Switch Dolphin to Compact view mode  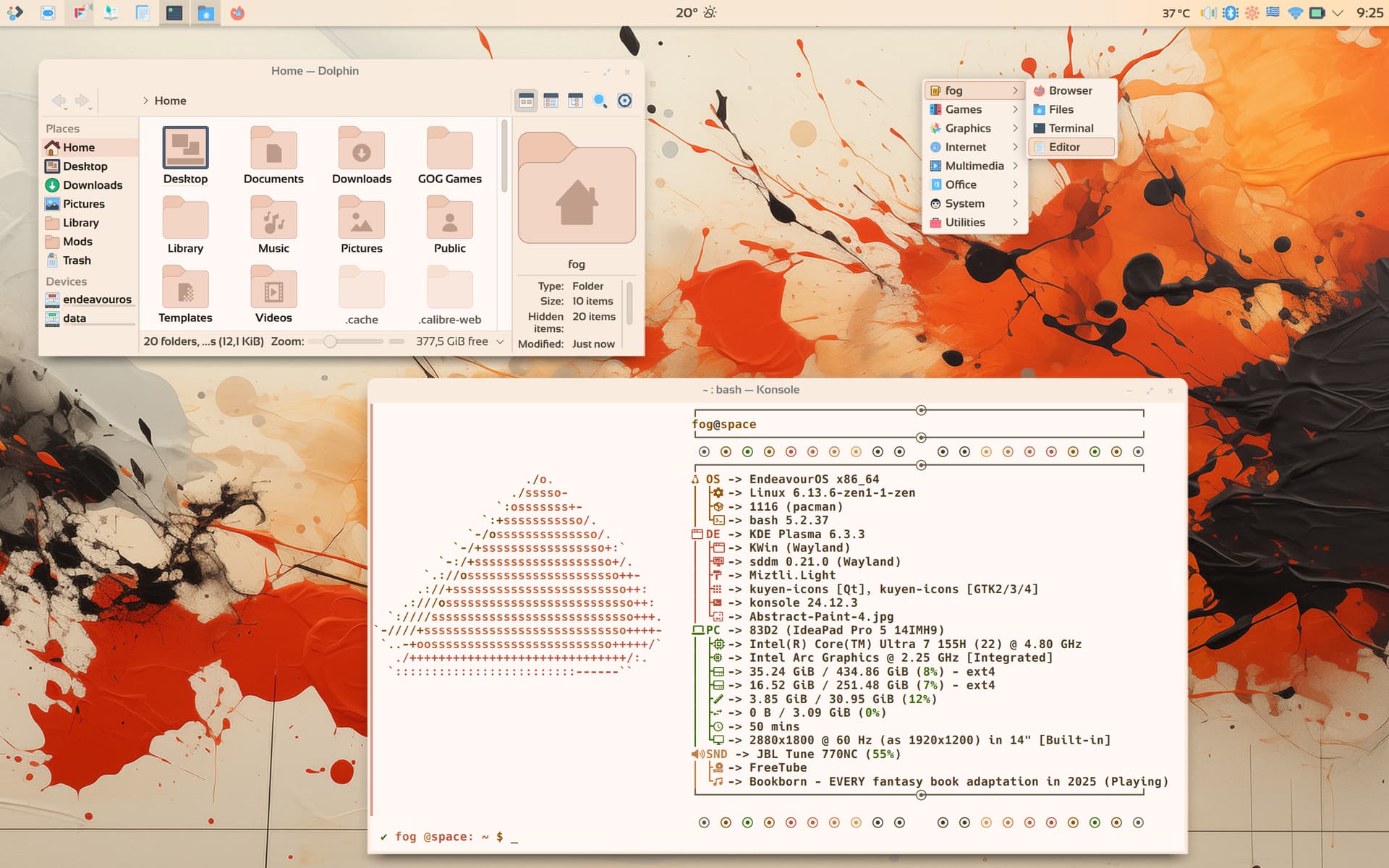(551, 101)
